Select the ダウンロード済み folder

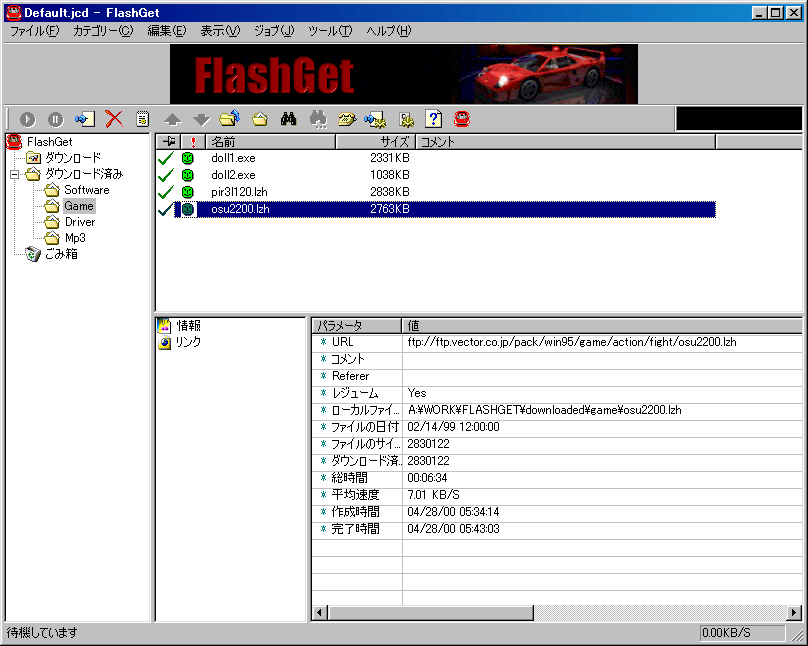[x=84, y=174]
